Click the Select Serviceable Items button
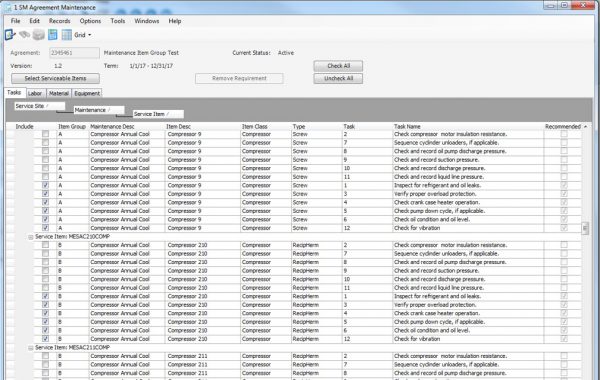 point(55,78)
